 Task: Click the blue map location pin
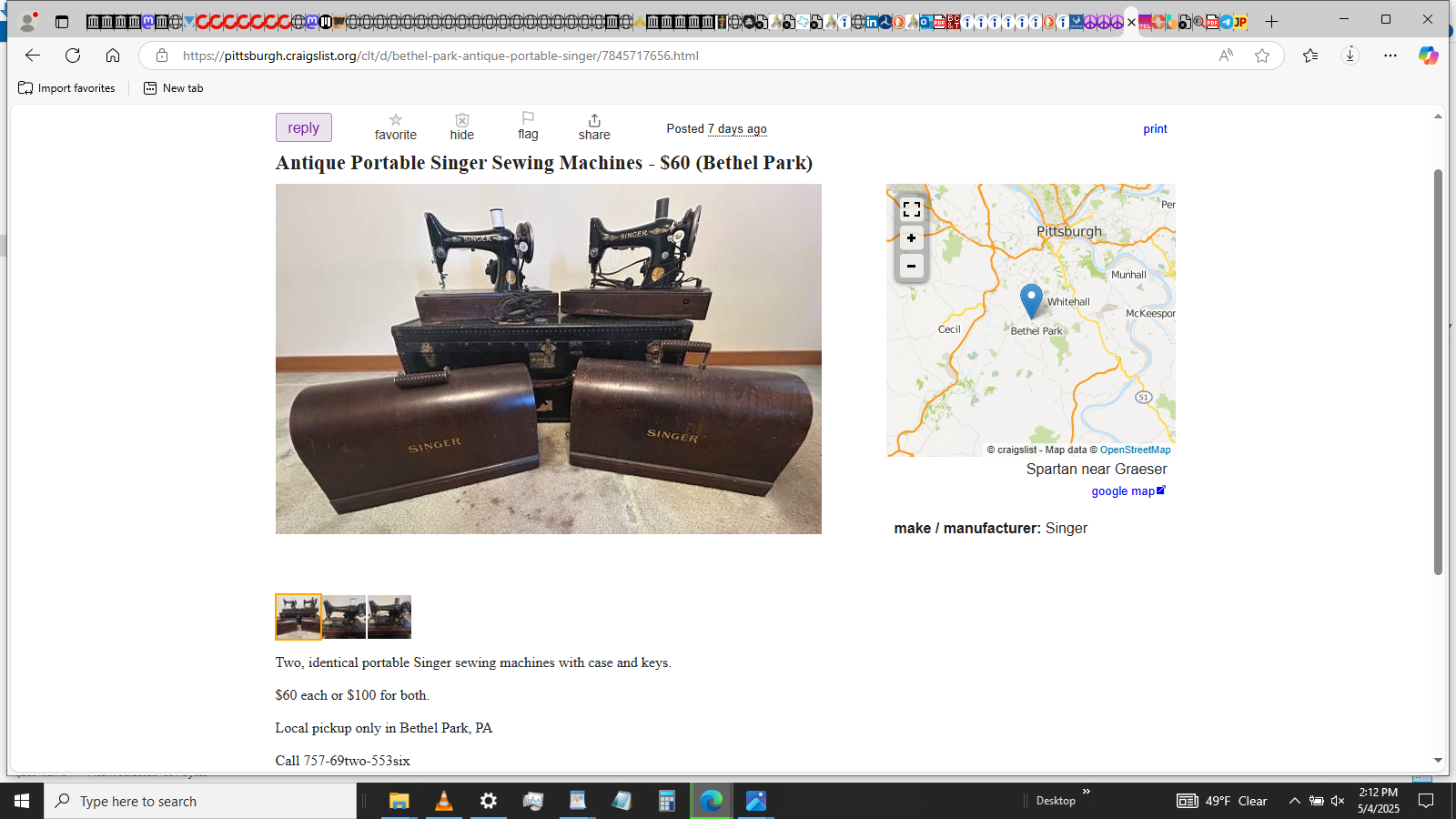coord(1031,299)
